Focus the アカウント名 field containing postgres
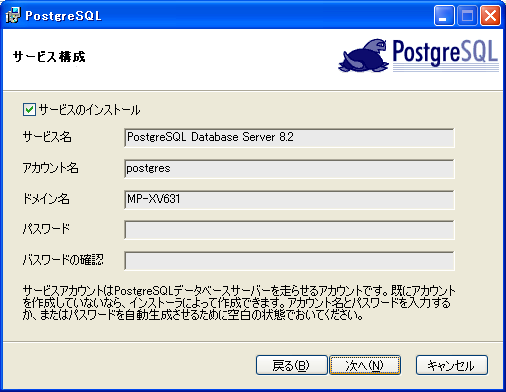The height and width of the screenshot is (392, 506). (x=289, y=169)
